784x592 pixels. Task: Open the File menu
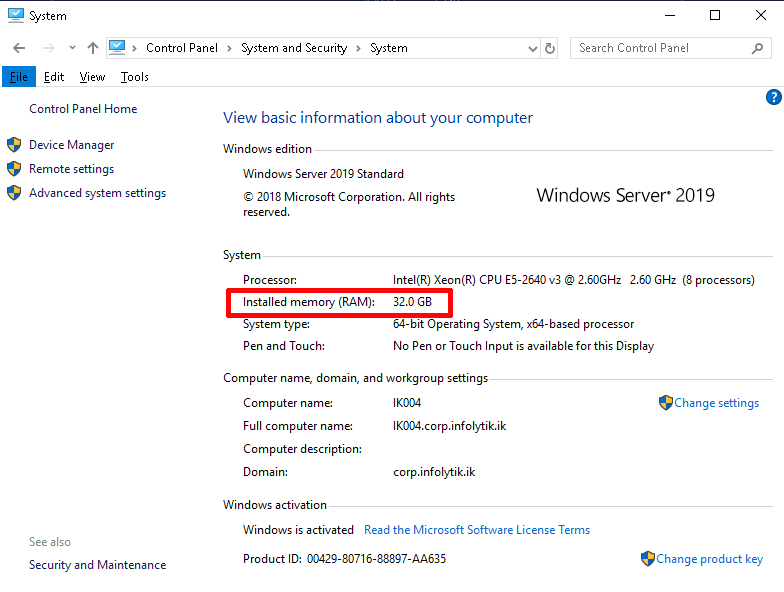(x=18, y=77)
